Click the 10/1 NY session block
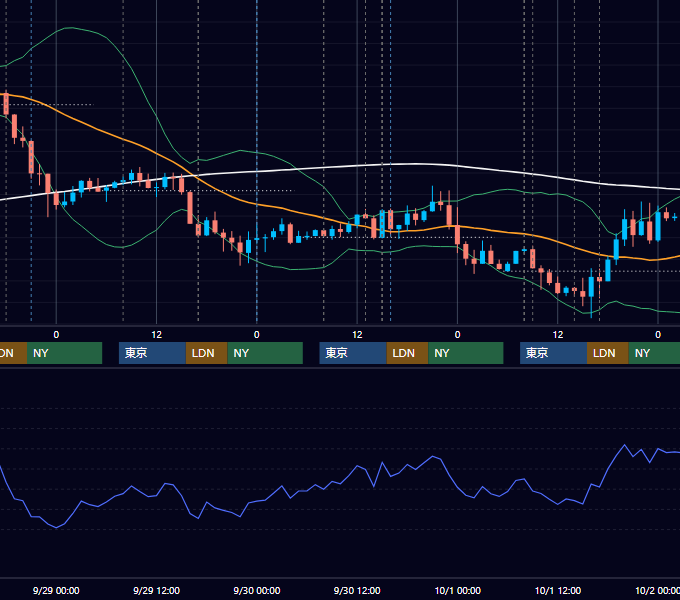The width and height of the screenshot is (680, 600). (x=654, y=353)
